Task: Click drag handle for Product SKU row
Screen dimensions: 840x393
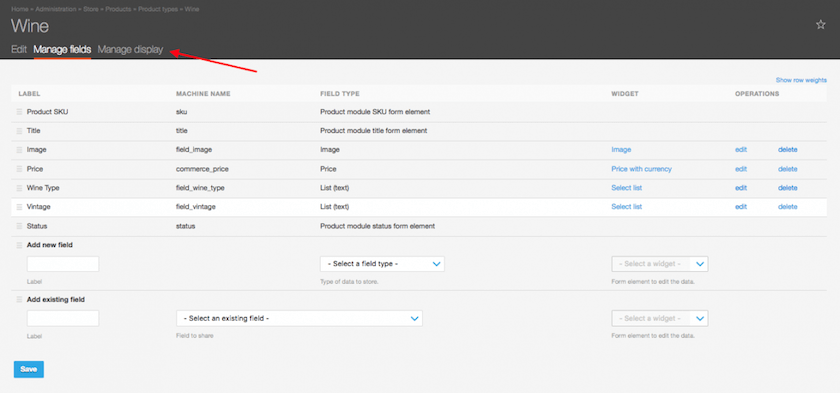Action: 19,112
